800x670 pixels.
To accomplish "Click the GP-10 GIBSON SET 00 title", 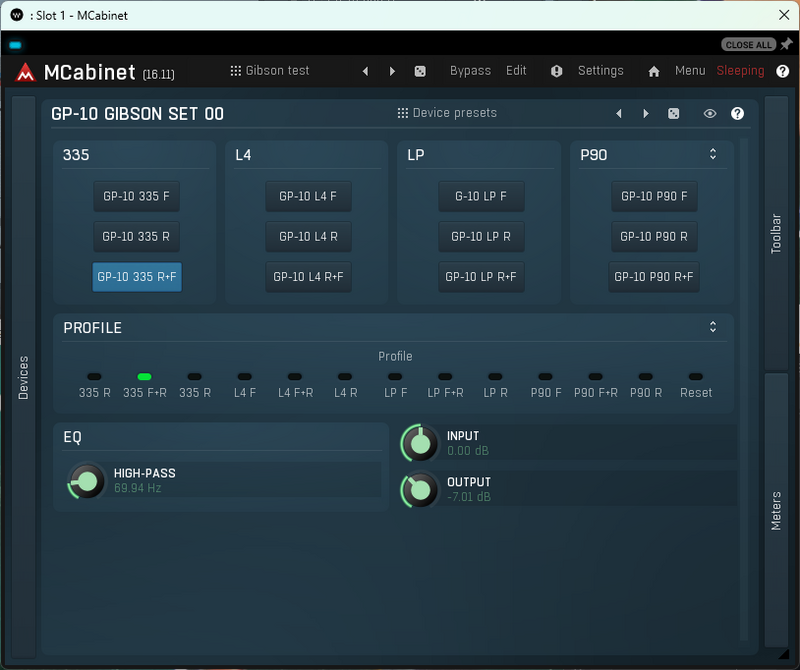I will point(137,114).
